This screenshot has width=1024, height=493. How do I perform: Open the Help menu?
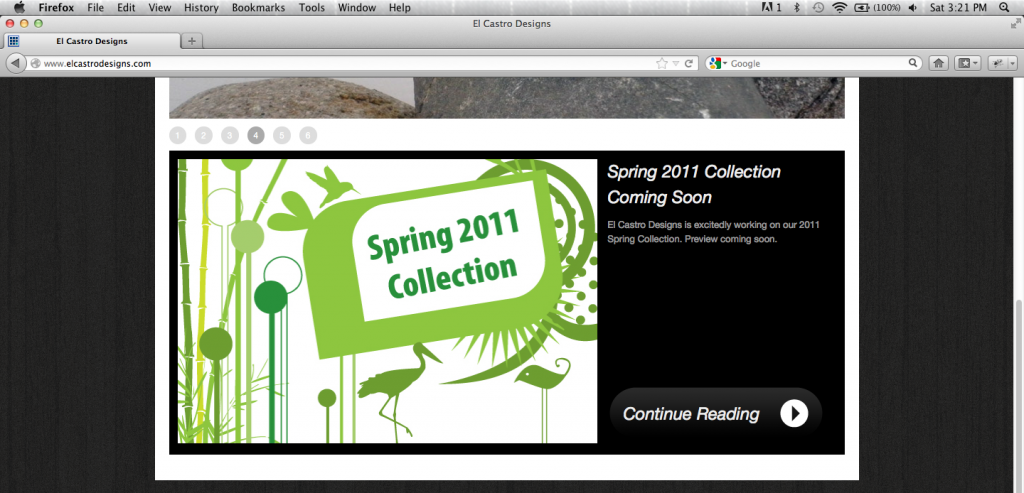tap(400, 8)
